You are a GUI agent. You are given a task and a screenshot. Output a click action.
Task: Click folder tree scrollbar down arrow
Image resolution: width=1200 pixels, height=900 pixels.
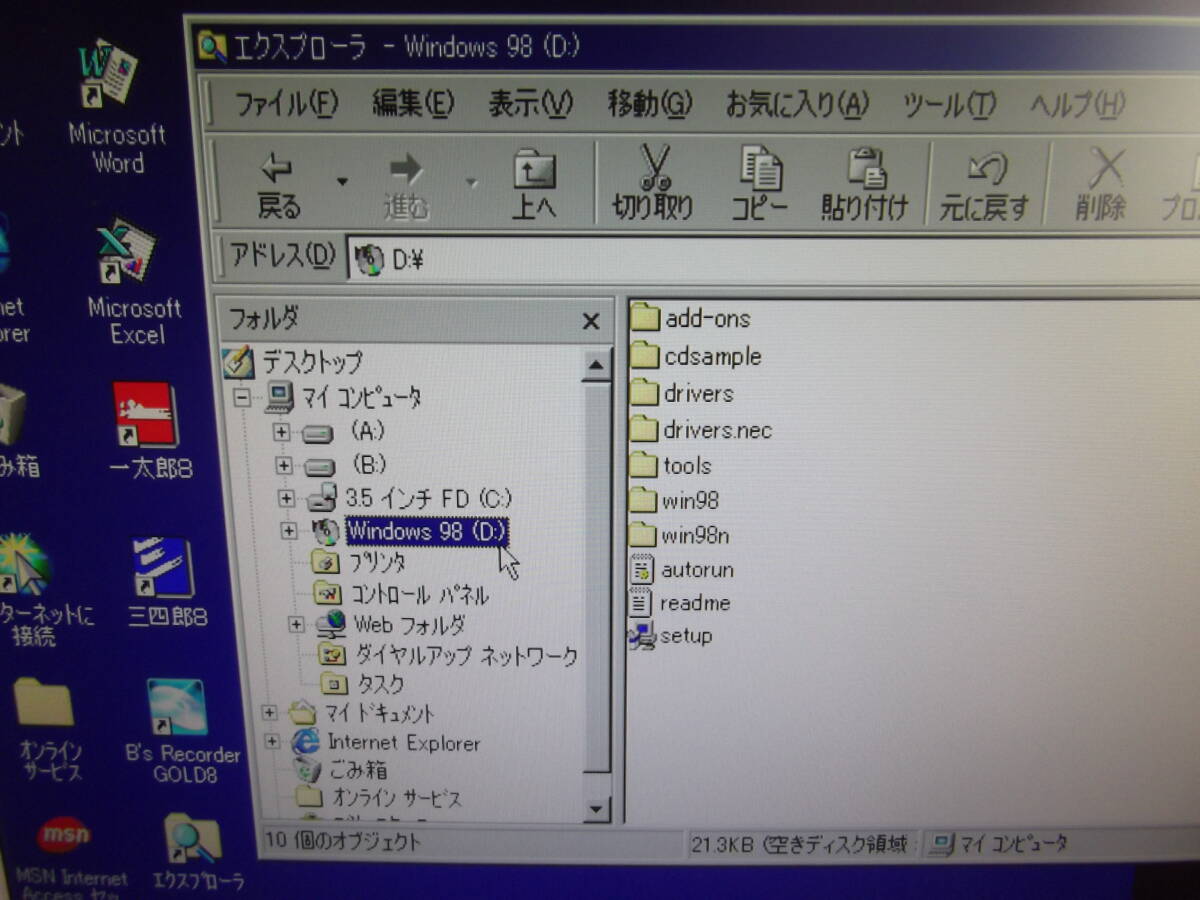point(597,808)
